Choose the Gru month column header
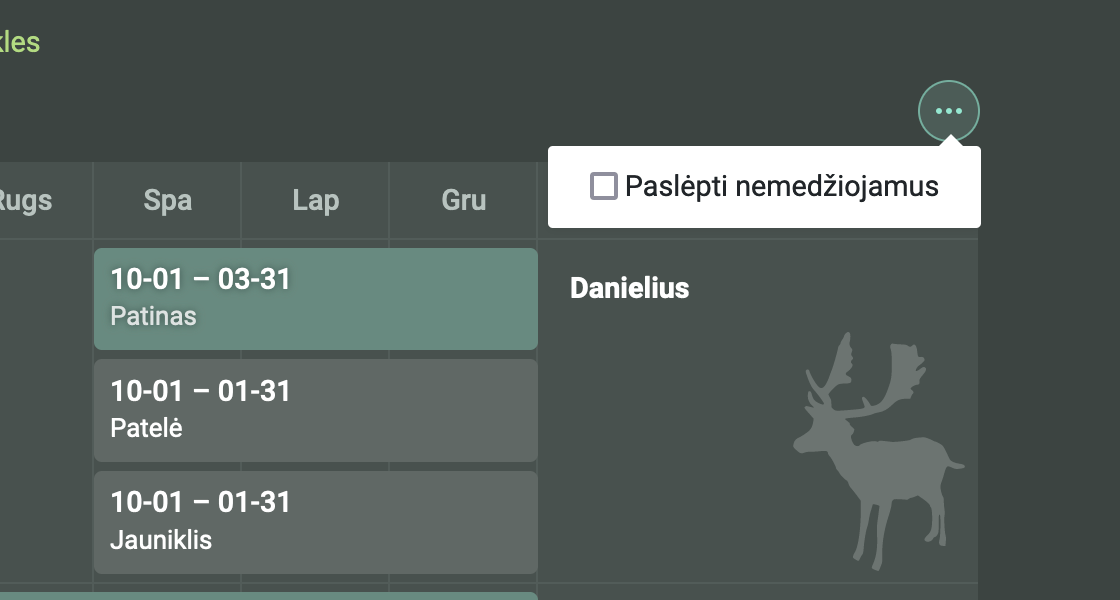The width and height of the screenshot is (1120, 600). point(463,200)
